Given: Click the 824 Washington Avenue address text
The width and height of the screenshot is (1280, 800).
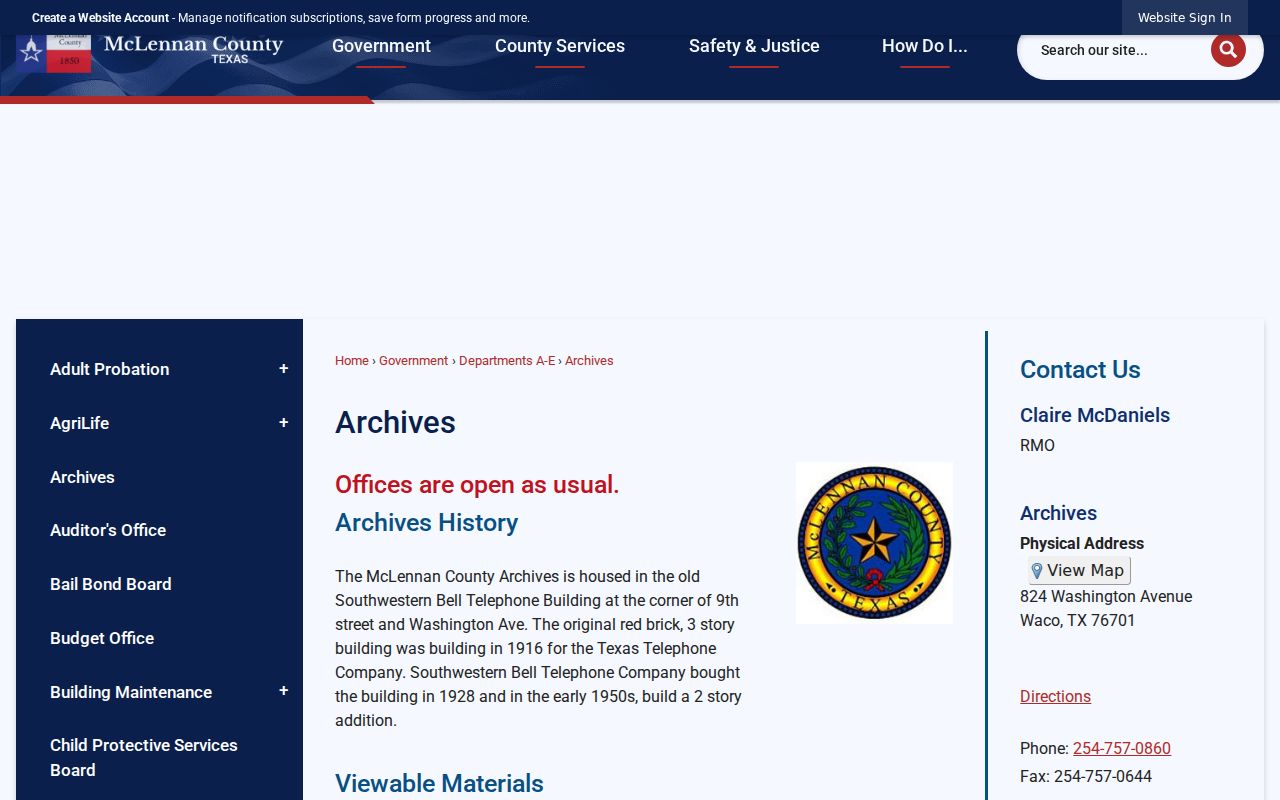Looking at the screenshot, I should (1106, 596).
